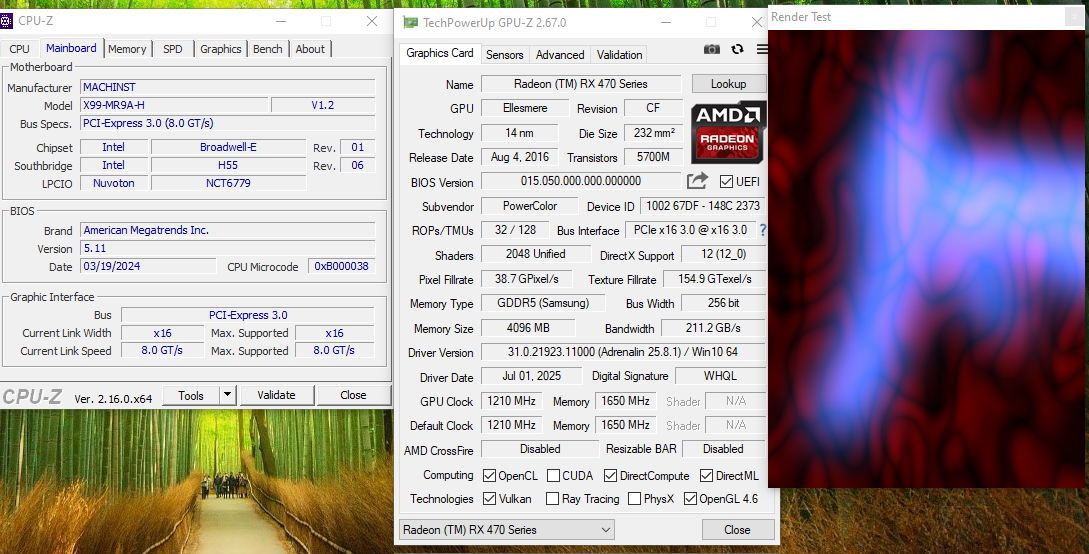Image resolution: width=1089 pixels, height=554 pixels.
Task: Click the Tools button in CPU-Z
Action: click(x=191, y=395)
